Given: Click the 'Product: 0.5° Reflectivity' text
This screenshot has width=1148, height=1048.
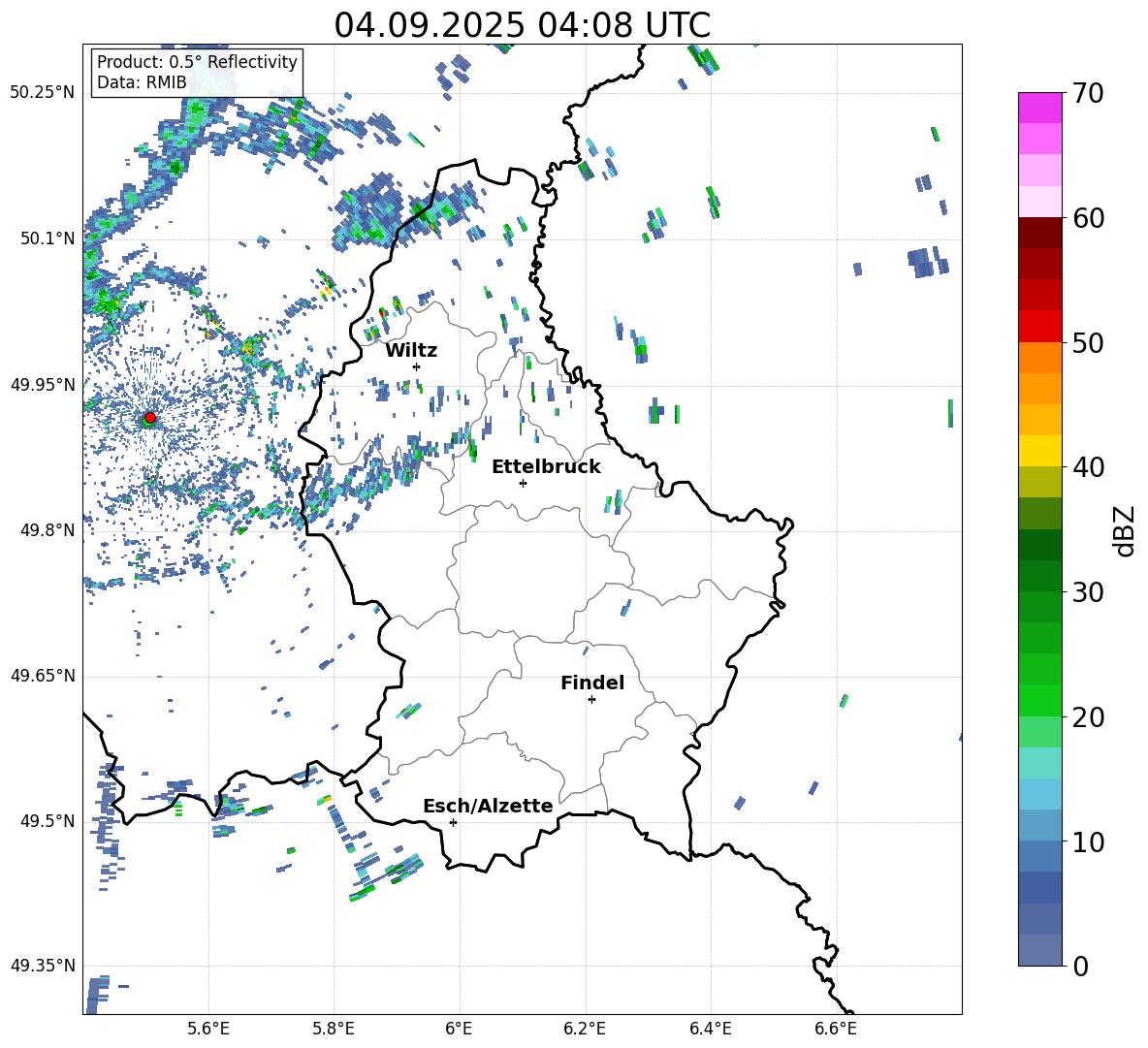Looking at the screenshot, I should tap(197, 62).
